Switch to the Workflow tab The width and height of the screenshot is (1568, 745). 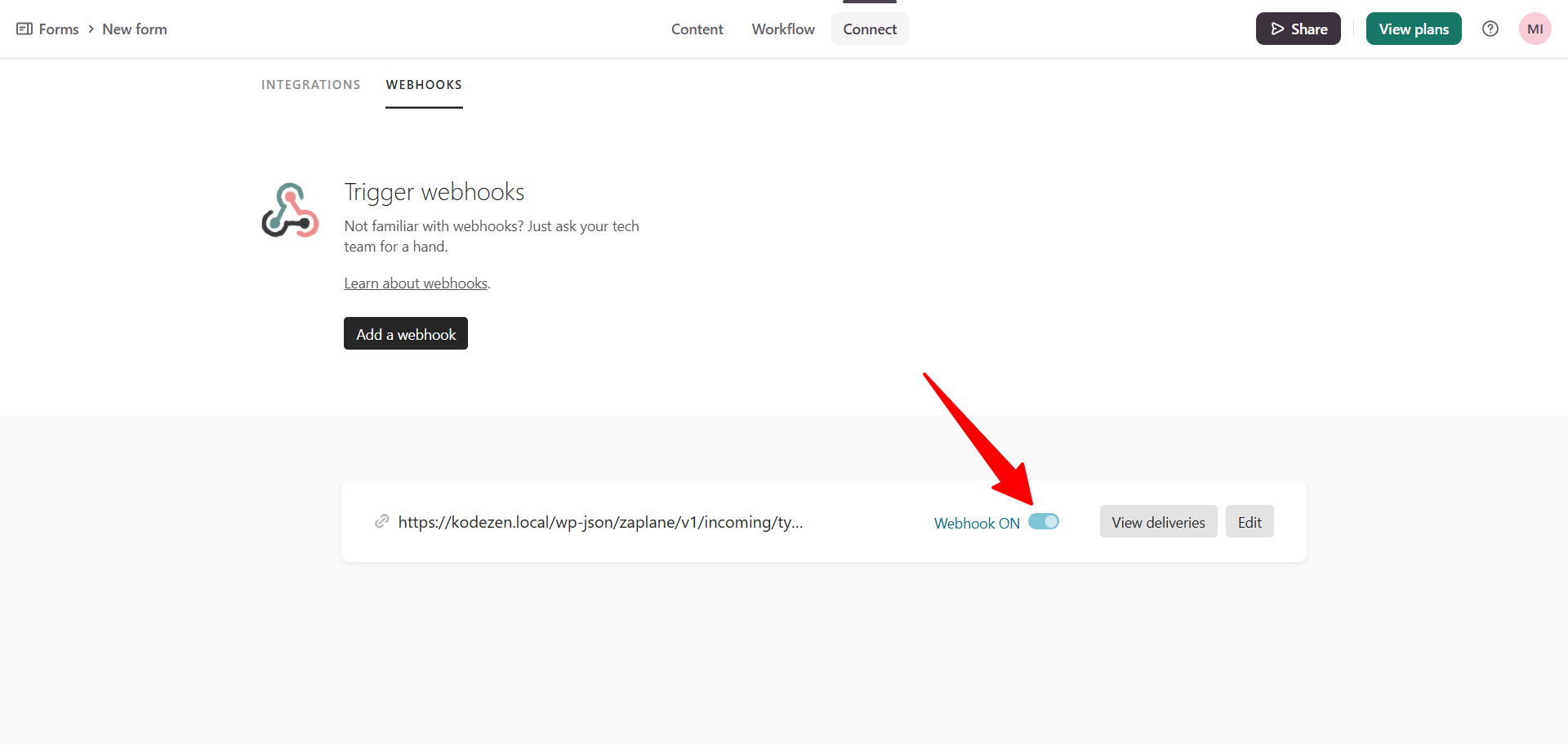coord(783,29)
